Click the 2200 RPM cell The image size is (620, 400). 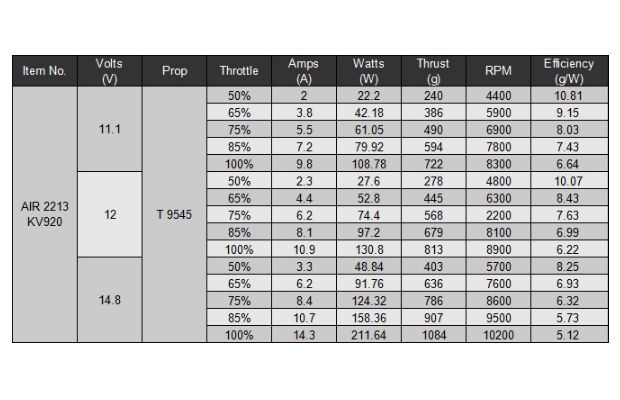pos(498,215)
